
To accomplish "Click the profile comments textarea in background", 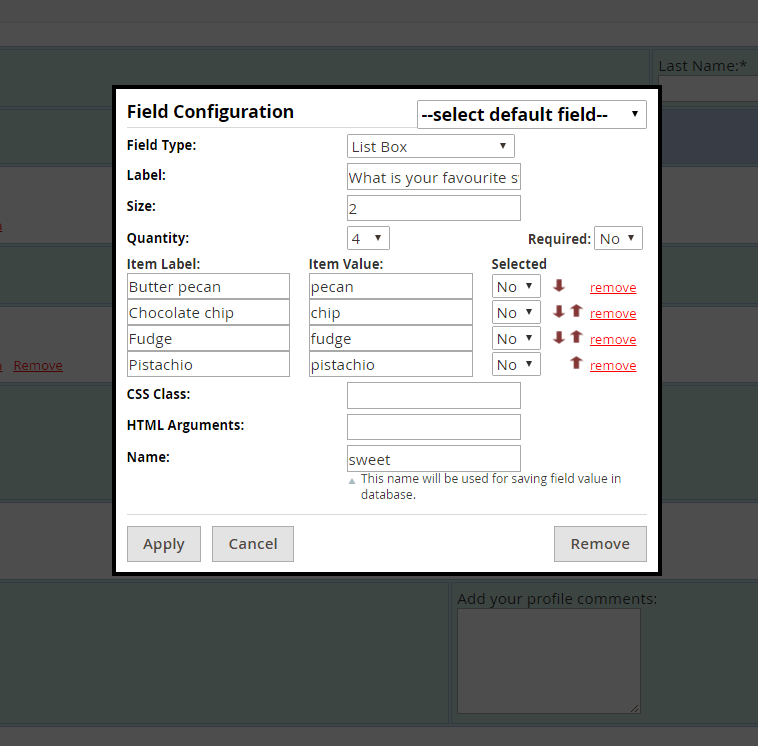I will click(549, 661).
